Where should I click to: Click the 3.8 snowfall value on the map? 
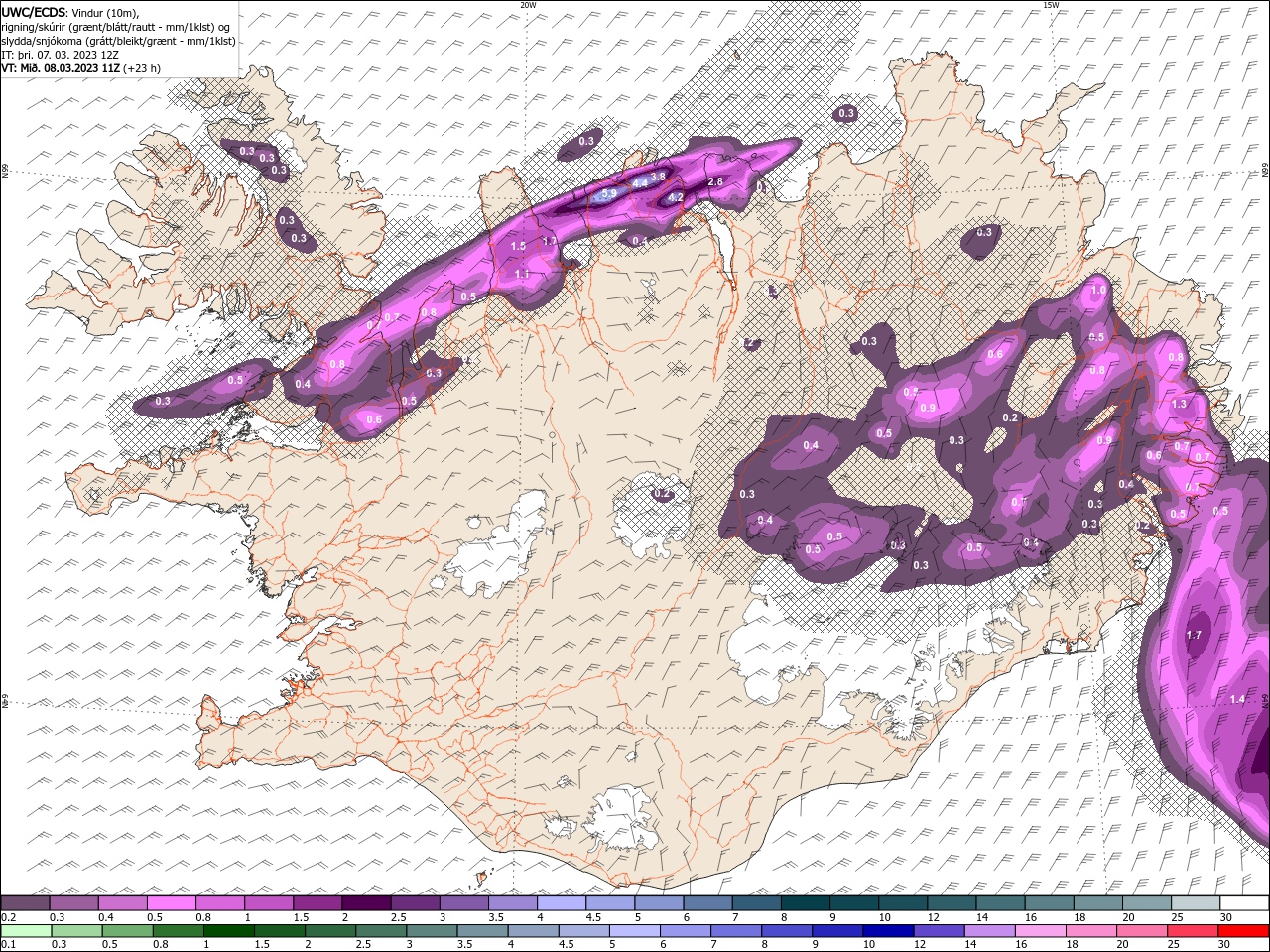(x=657, y=176)
